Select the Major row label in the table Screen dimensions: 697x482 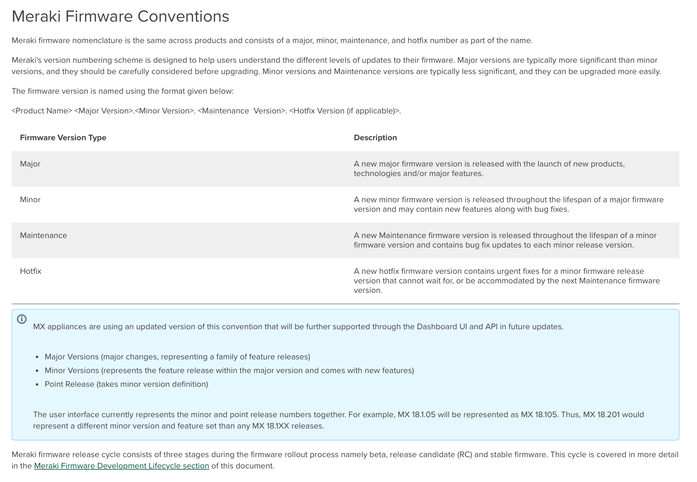[x=31, y=163]
